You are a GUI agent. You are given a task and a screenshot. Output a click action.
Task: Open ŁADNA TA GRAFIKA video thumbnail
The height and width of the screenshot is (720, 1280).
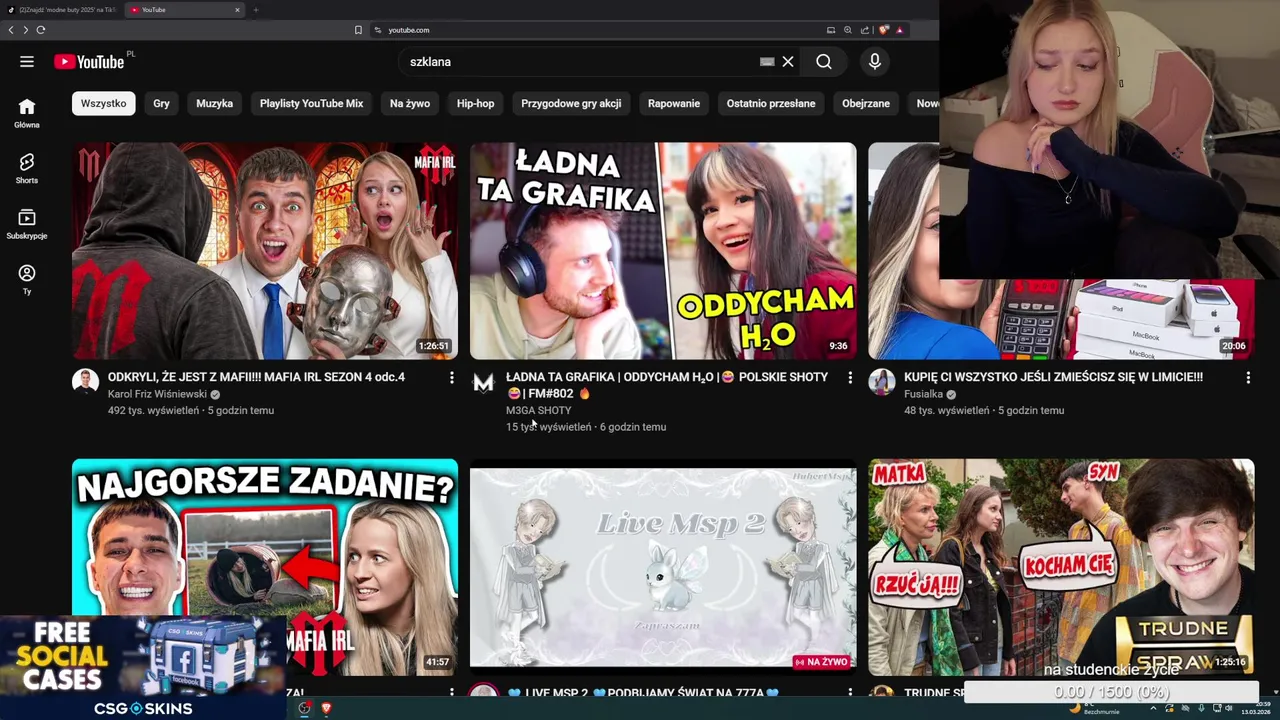[663, 251]
